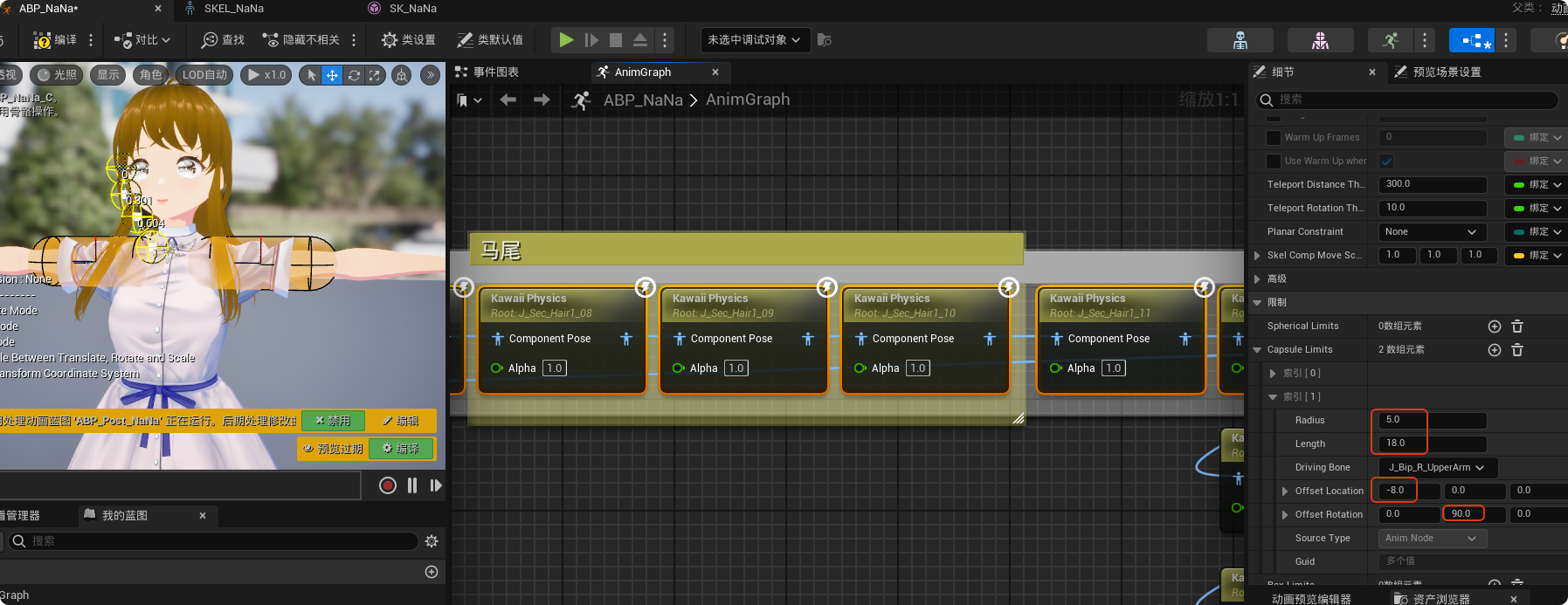Open Class Settings (类设置)
This screenshot has height=605, width=1568.
pos(409,40)
